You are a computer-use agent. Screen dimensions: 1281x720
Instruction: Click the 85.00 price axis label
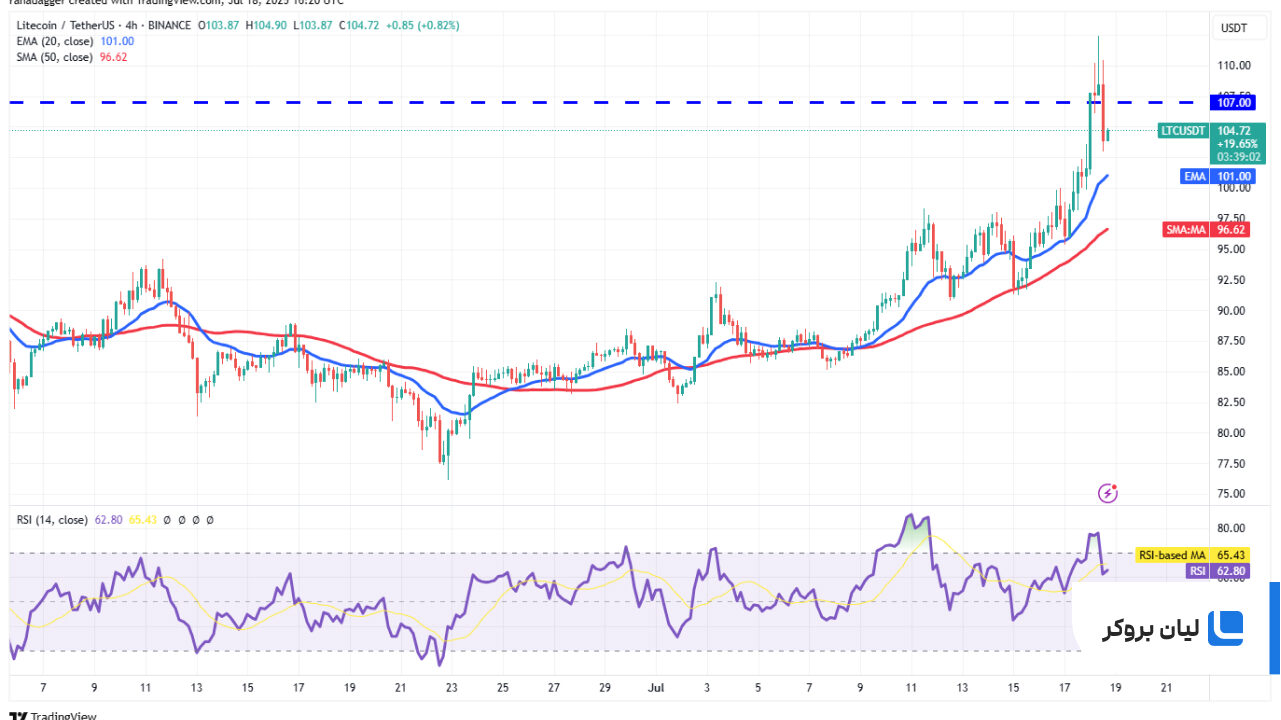[x=1233, y=371]
